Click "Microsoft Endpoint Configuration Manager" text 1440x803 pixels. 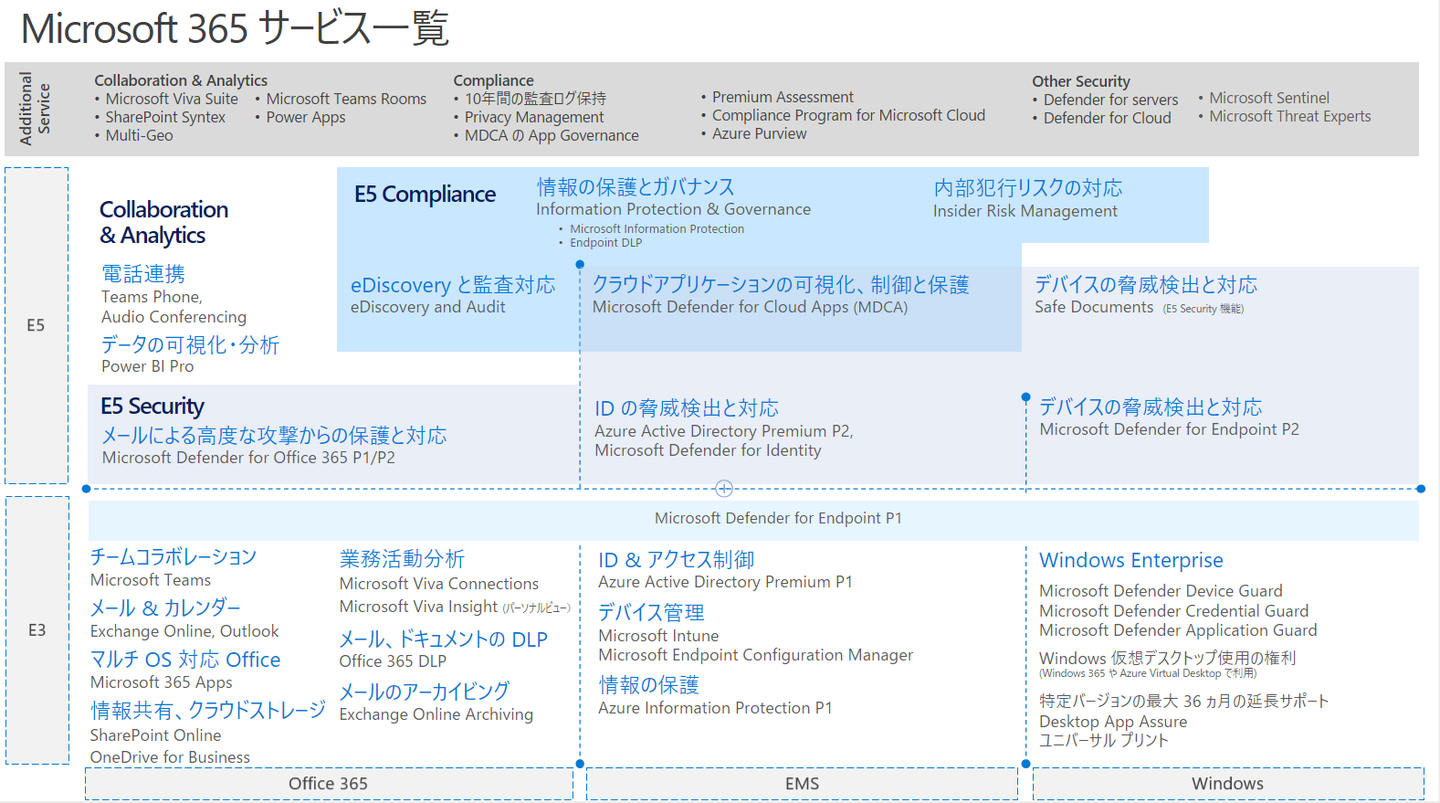[756, 655]
